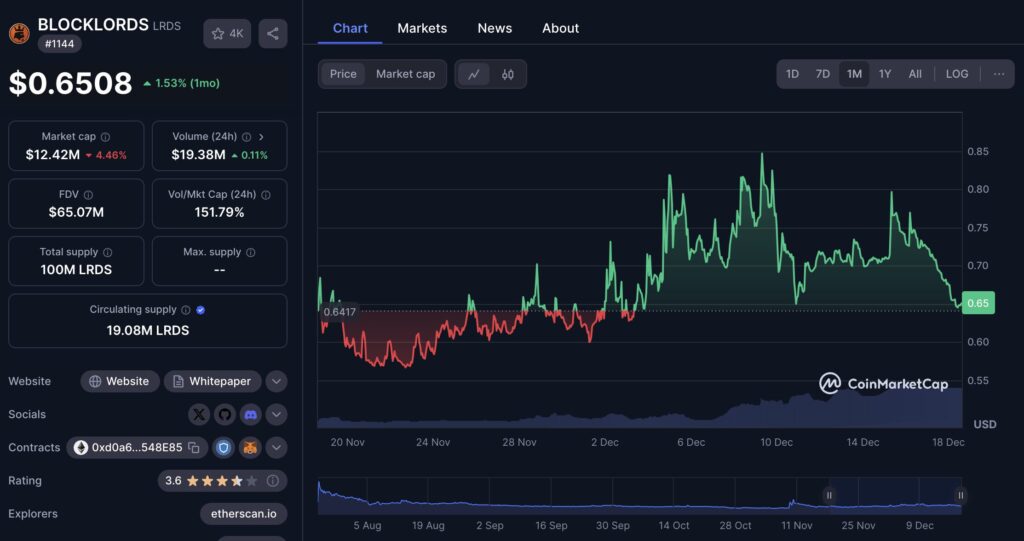Open the GitHub social icon
1024x541 pixels.
225,414
